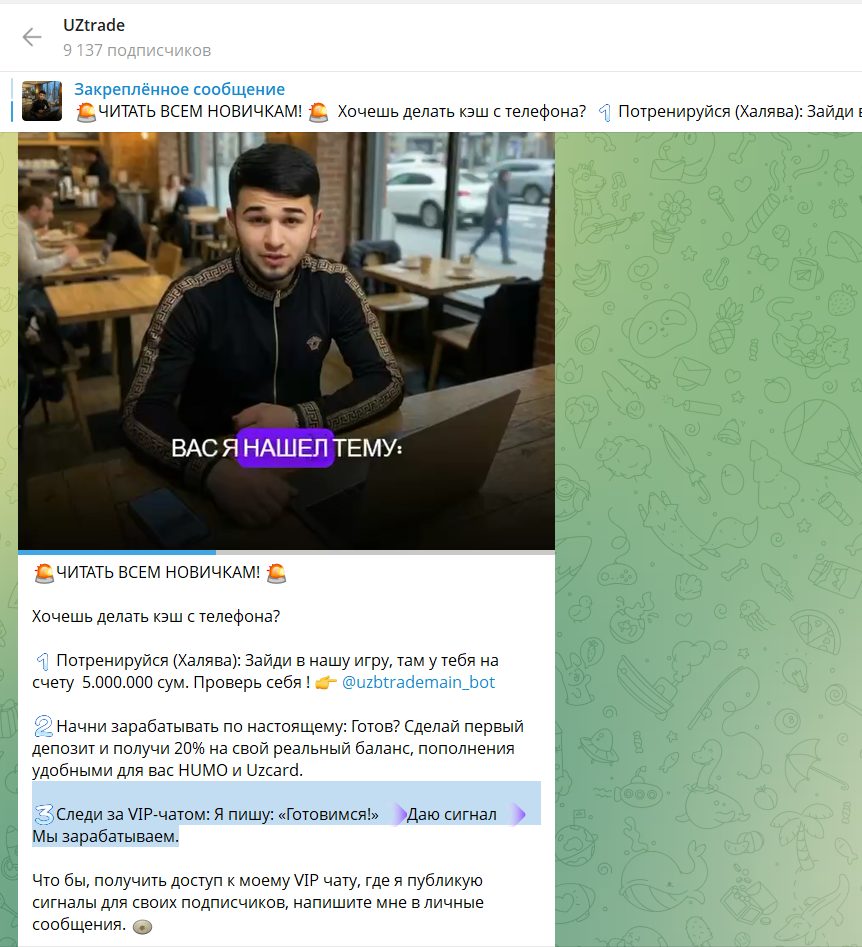Seek on the video progress bar
This screenshot has height=947, width=862.
point(286,552)
